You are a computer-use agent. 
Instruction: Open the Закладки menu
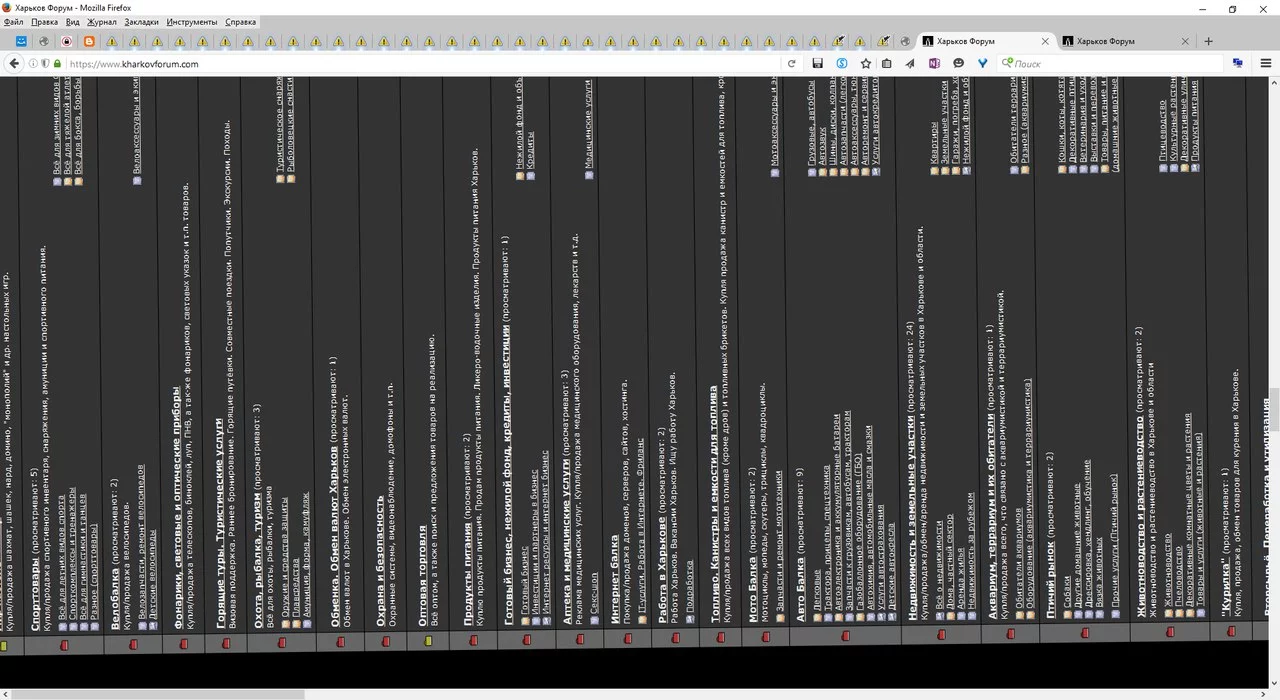pos(142,22)
